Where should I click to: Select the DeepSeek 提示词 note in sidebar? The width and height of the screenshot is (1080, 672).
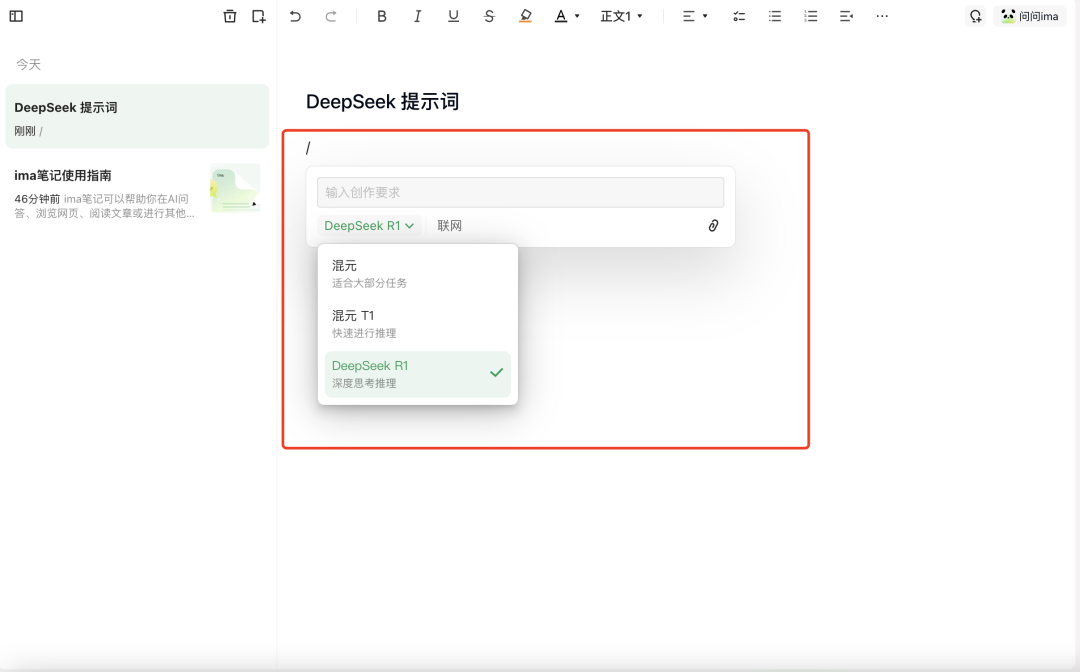click(x=137, y=116)
